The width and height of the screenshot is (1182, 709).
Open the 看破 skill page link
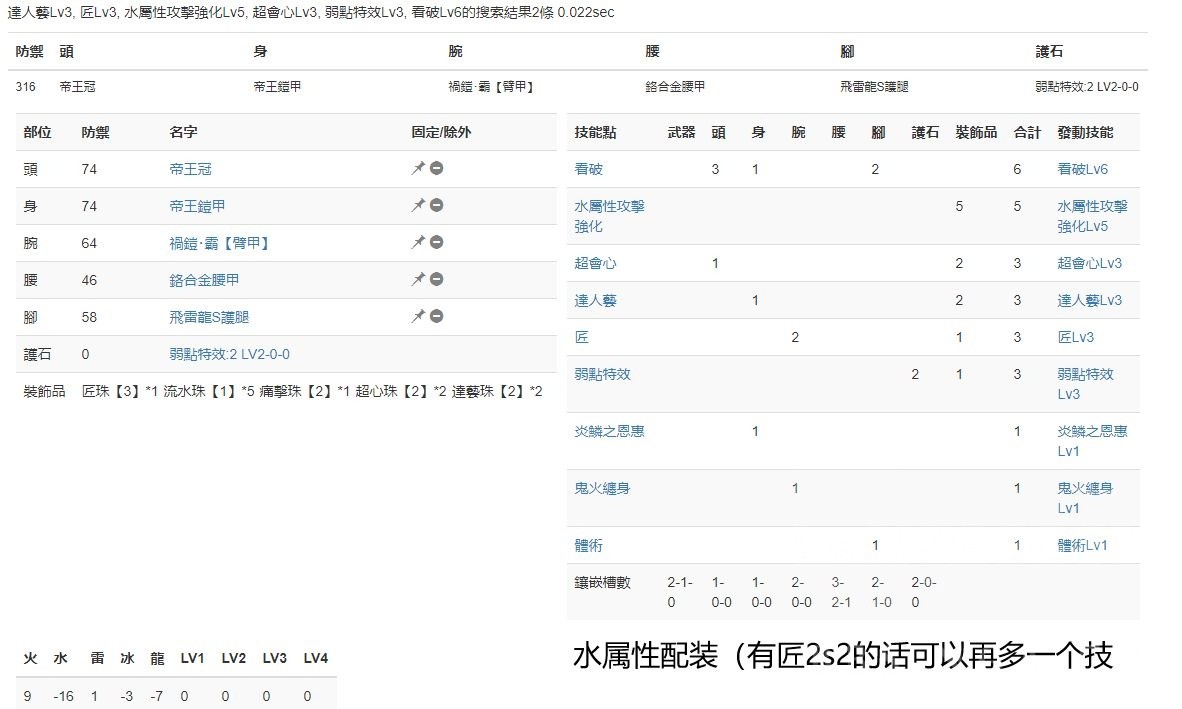(590, 168)
